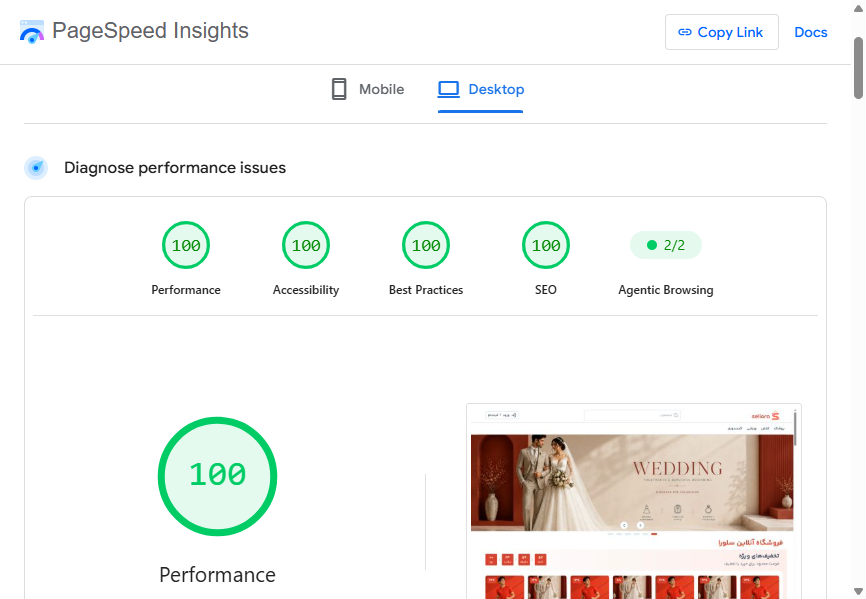Open the Docs link

click(810, 33)
